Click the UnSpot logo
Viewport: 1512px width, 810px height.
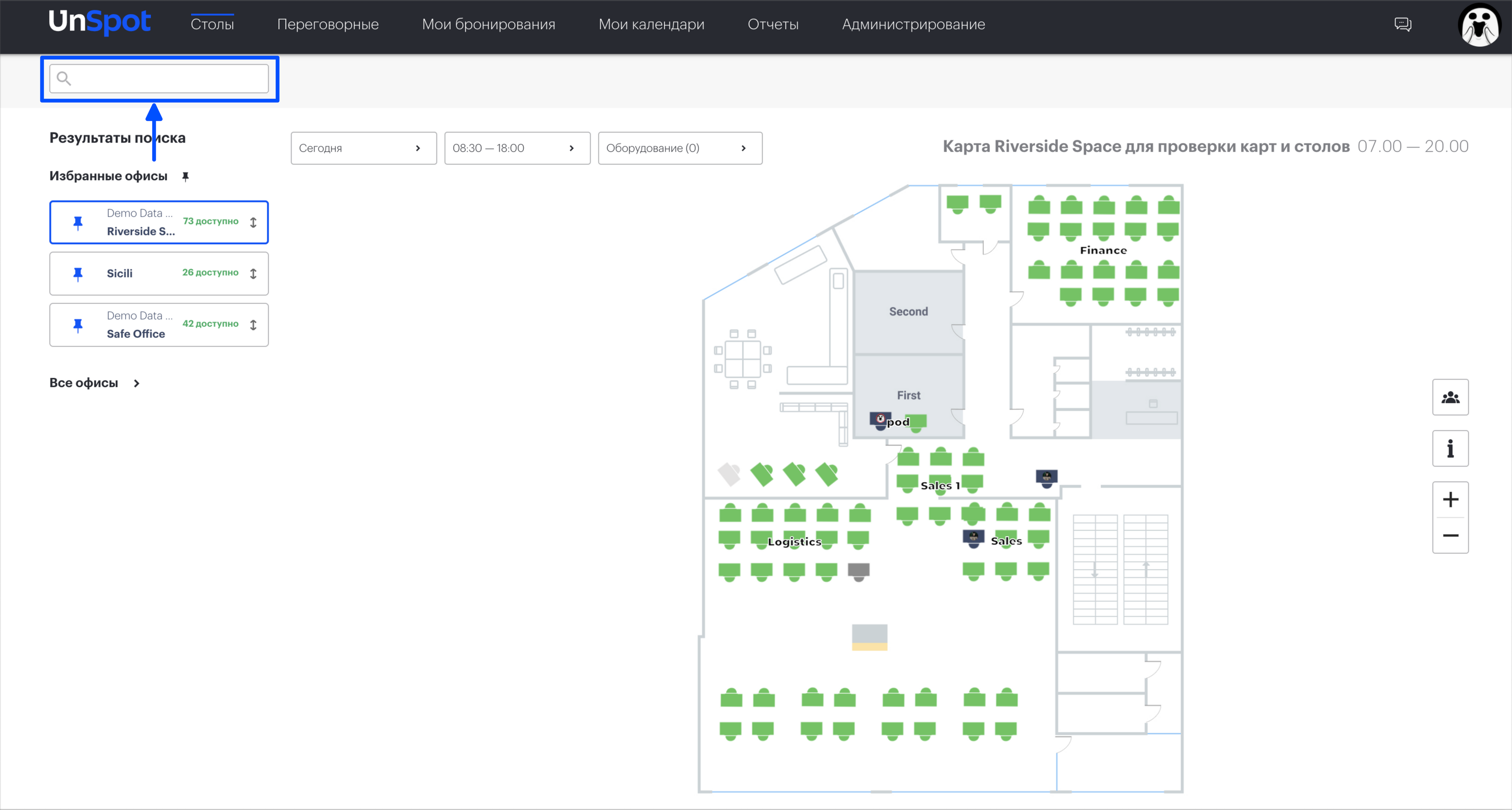[100, 23]
